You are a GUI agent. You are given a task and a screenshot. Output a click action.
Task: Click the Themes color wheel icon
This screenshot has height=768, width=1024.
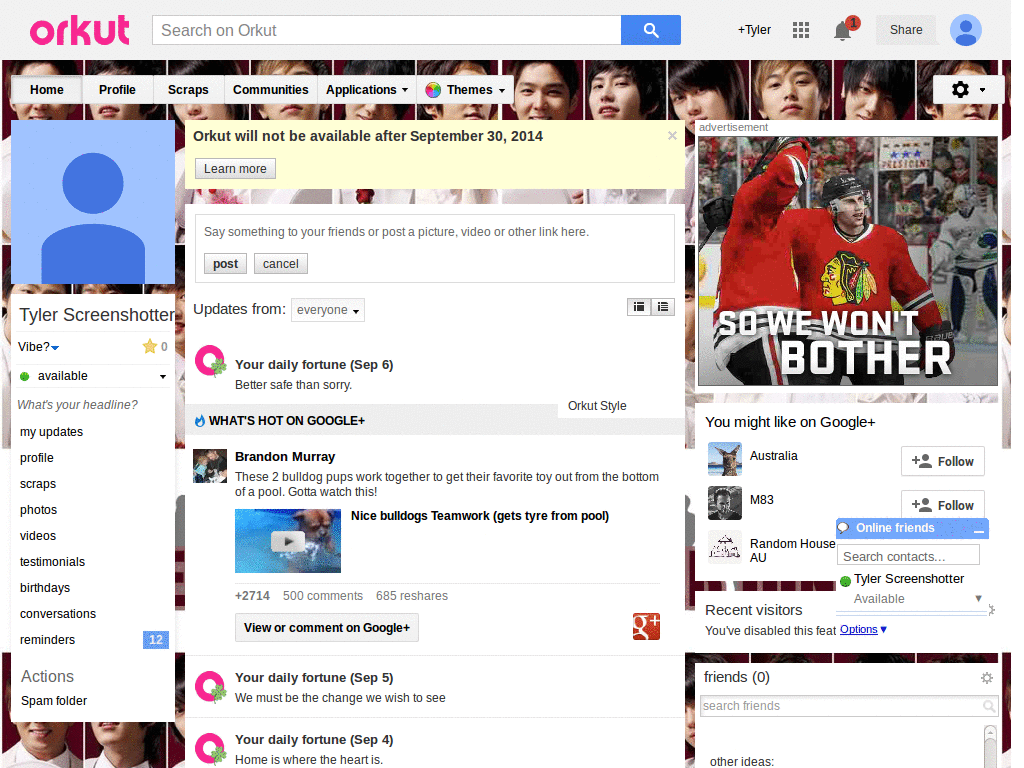click(x=433, y=90)
